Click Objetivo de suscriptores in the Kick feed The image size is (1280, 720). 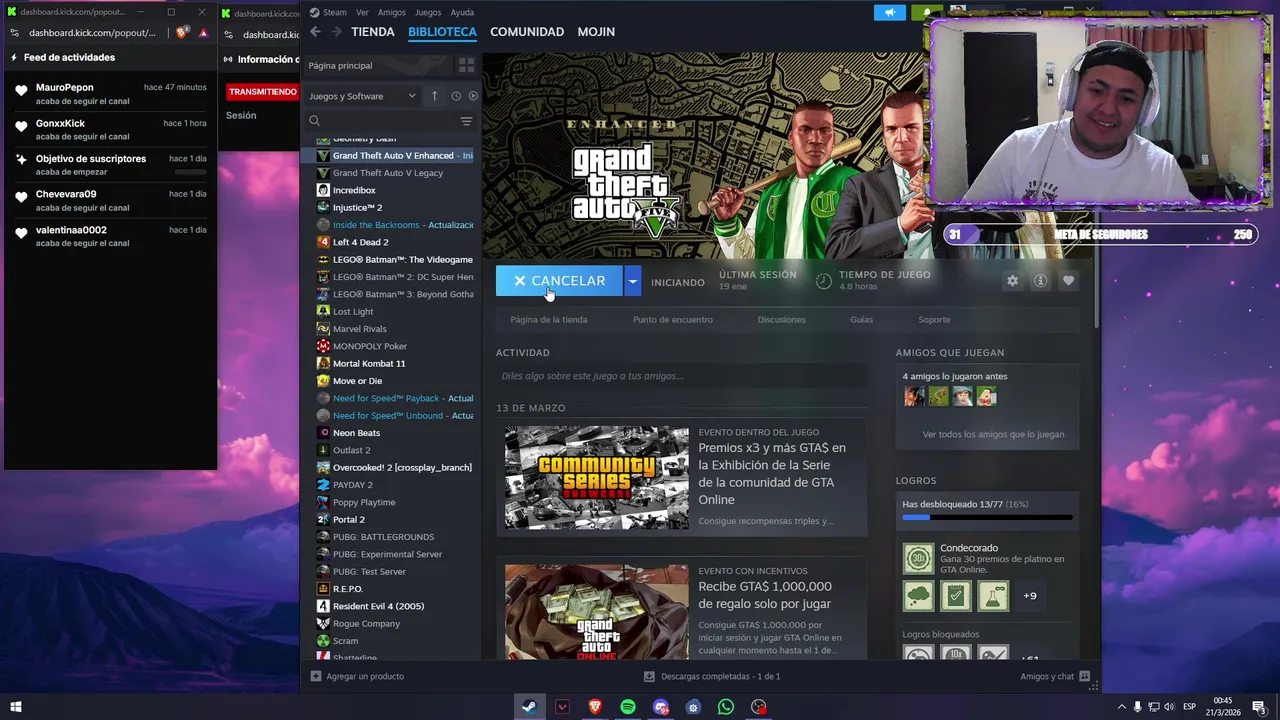tap(91, 159)
